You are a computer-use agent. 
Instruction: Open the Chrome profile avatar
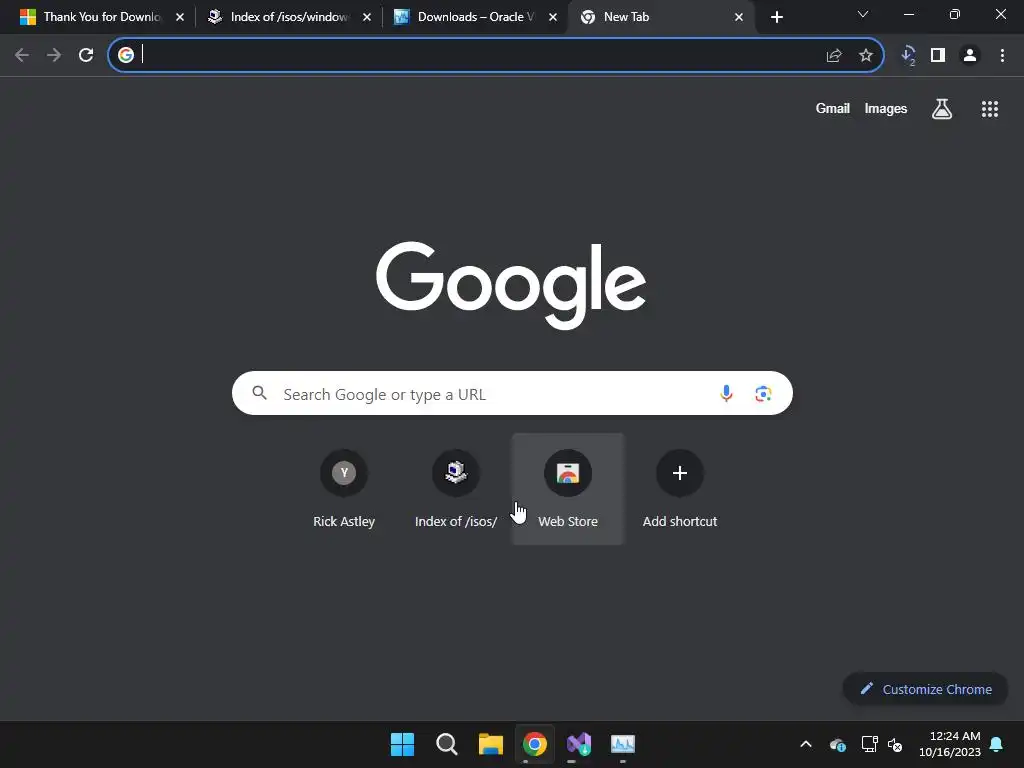tap(970, 56)
